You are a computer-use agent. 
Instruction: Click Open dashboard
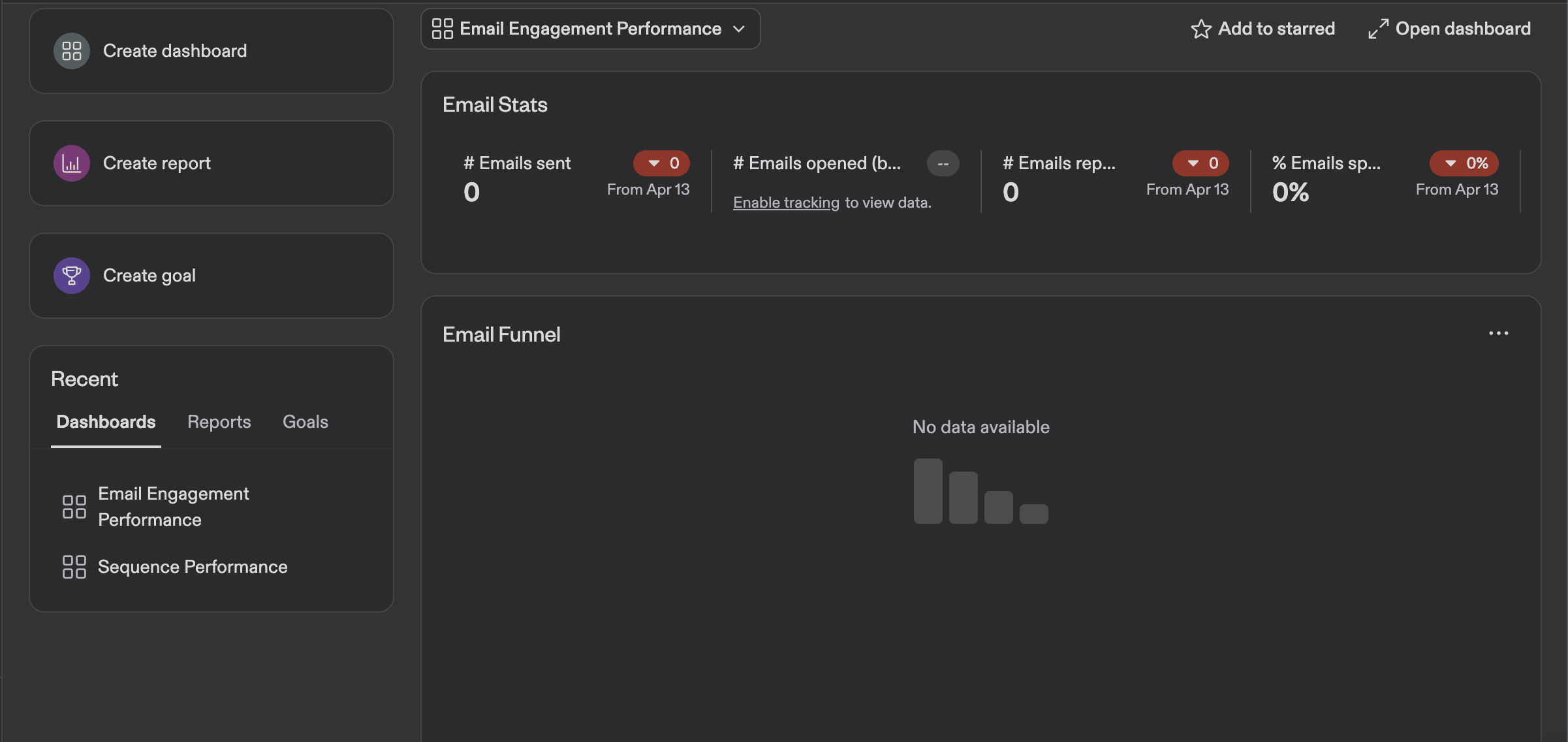(x=1463, y=28)
